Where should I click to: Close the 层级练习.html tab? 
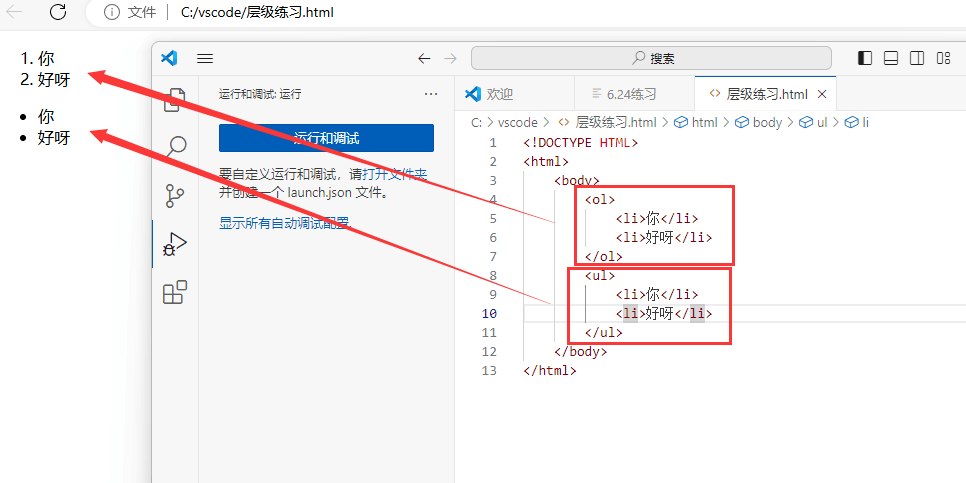(x=821, y=94)
